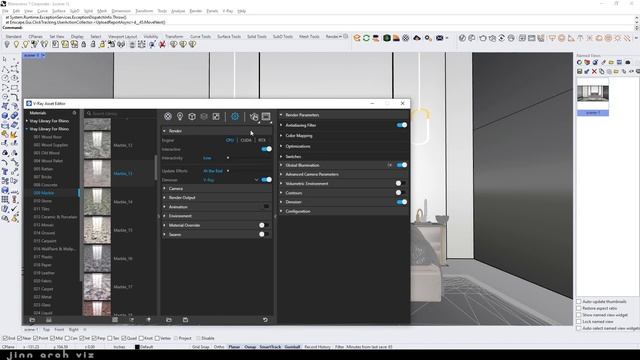Screen dimensions: 640x360
Task: Toggle Antialiasing Filter switch
Action: (x=402, y=125)
